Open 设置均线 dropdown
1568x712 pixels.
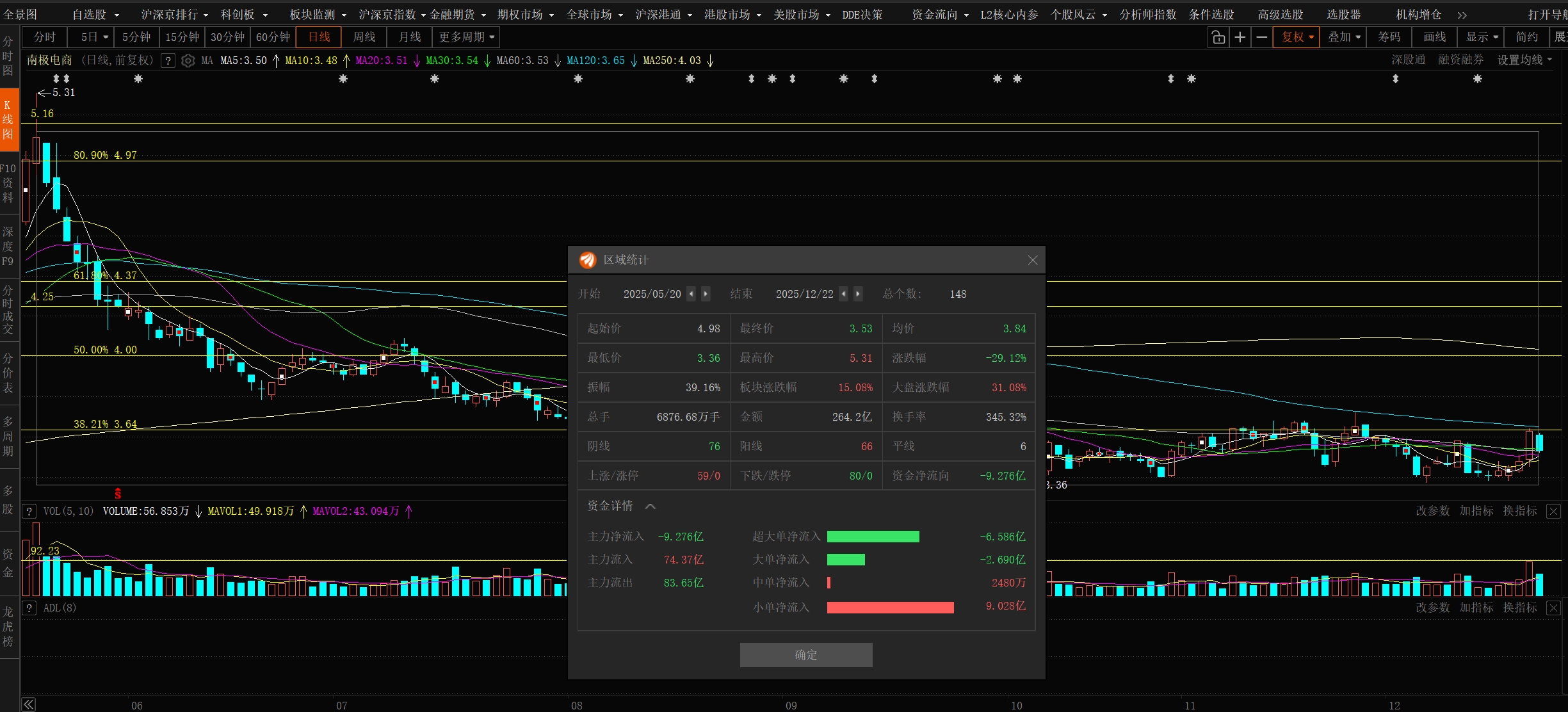(x=1524, y=60)
